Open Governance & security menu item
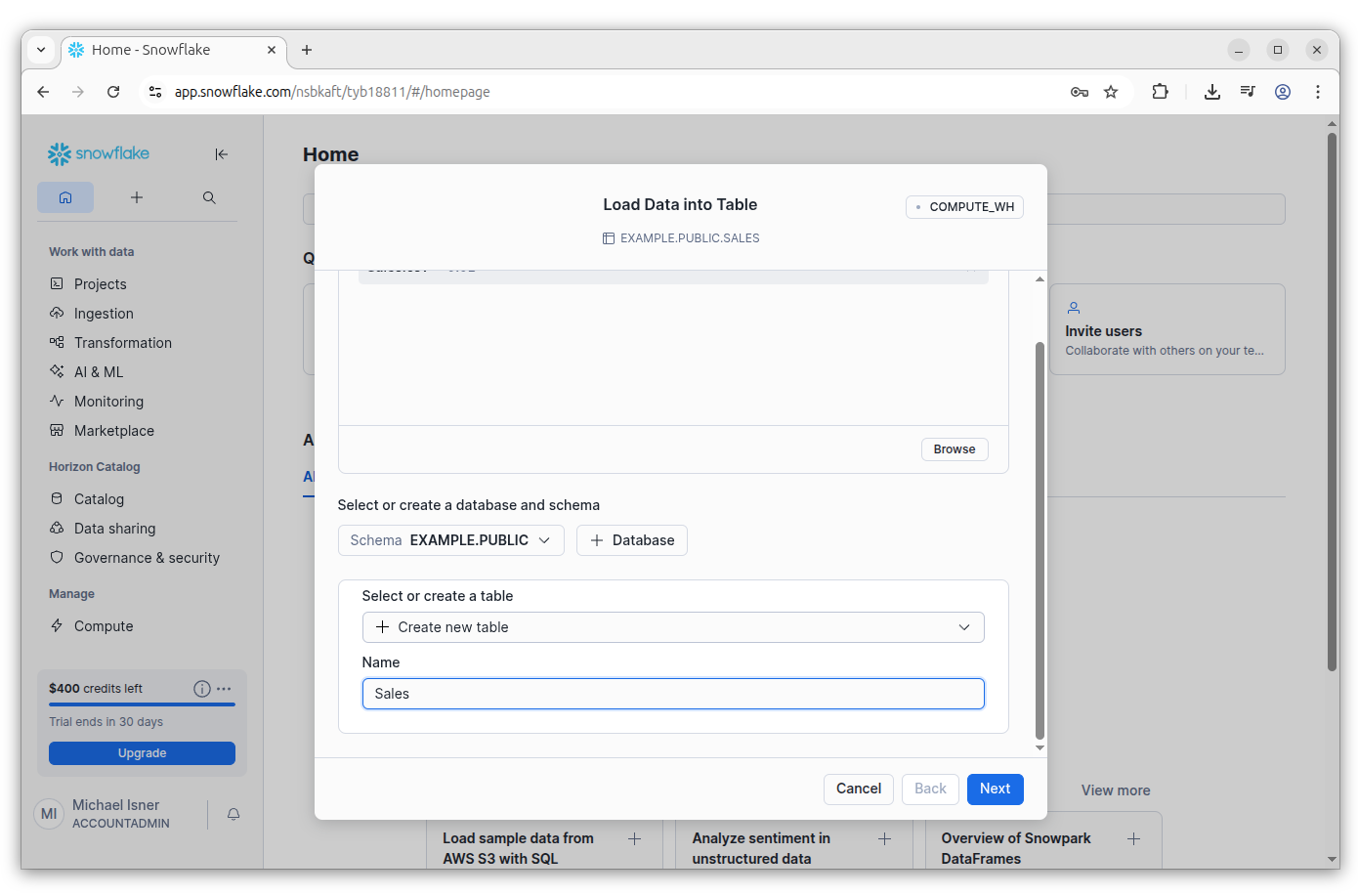Image resolution: width=1358 pixels, height=896 pixels. coord(147,558)
